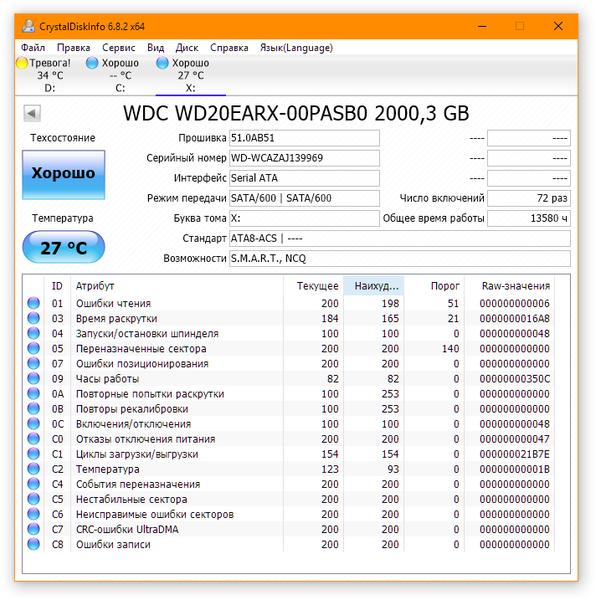
Task: Click status orb of C7 CRC-ошибки UltraDMA
Action: [x=34, y=529]
